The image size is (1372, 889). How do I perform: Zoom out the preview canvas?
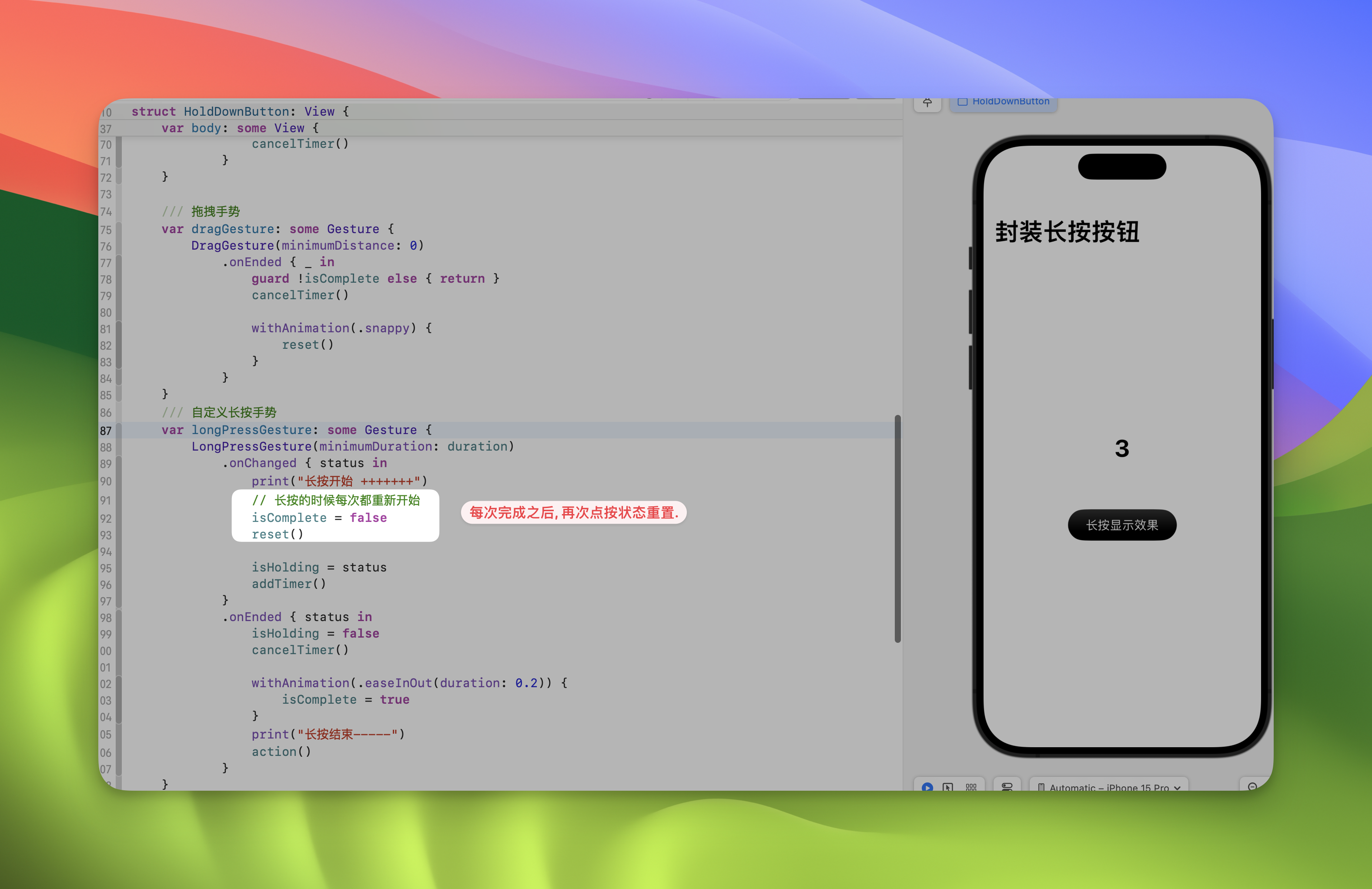[x=1252, y=787]
